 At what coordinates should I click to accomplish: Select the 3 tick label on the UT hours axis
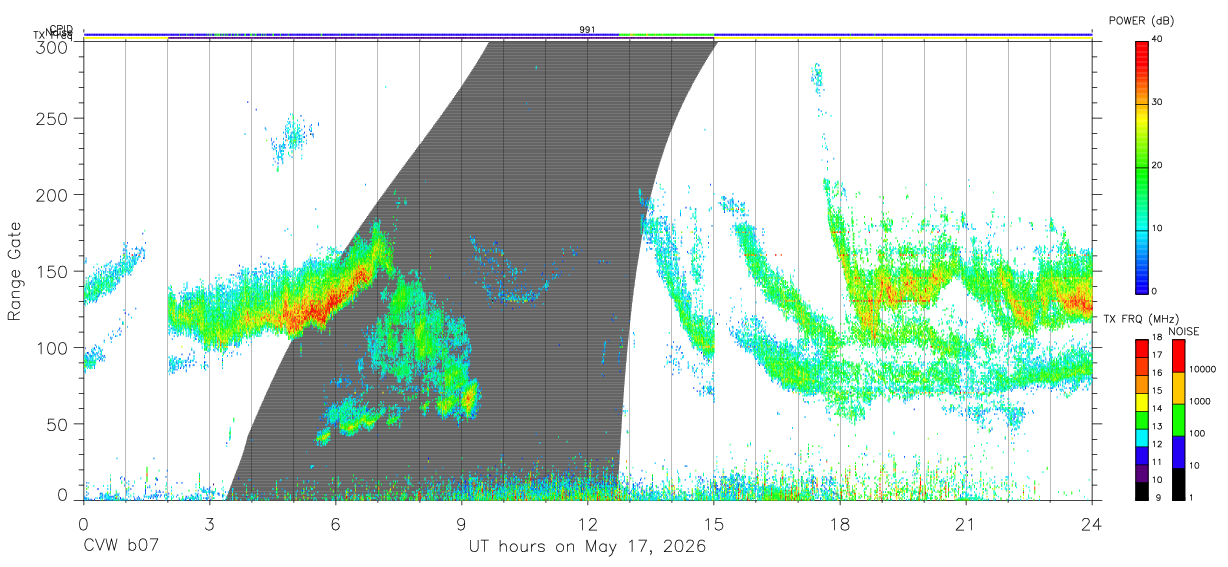[209, 524]
